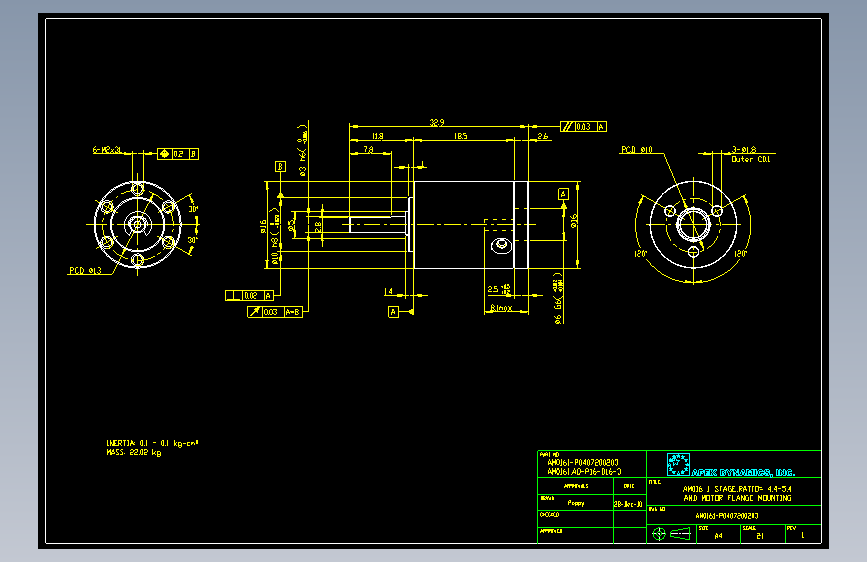Click the Apex Dynamics, Inc. company name

(743, 472)
